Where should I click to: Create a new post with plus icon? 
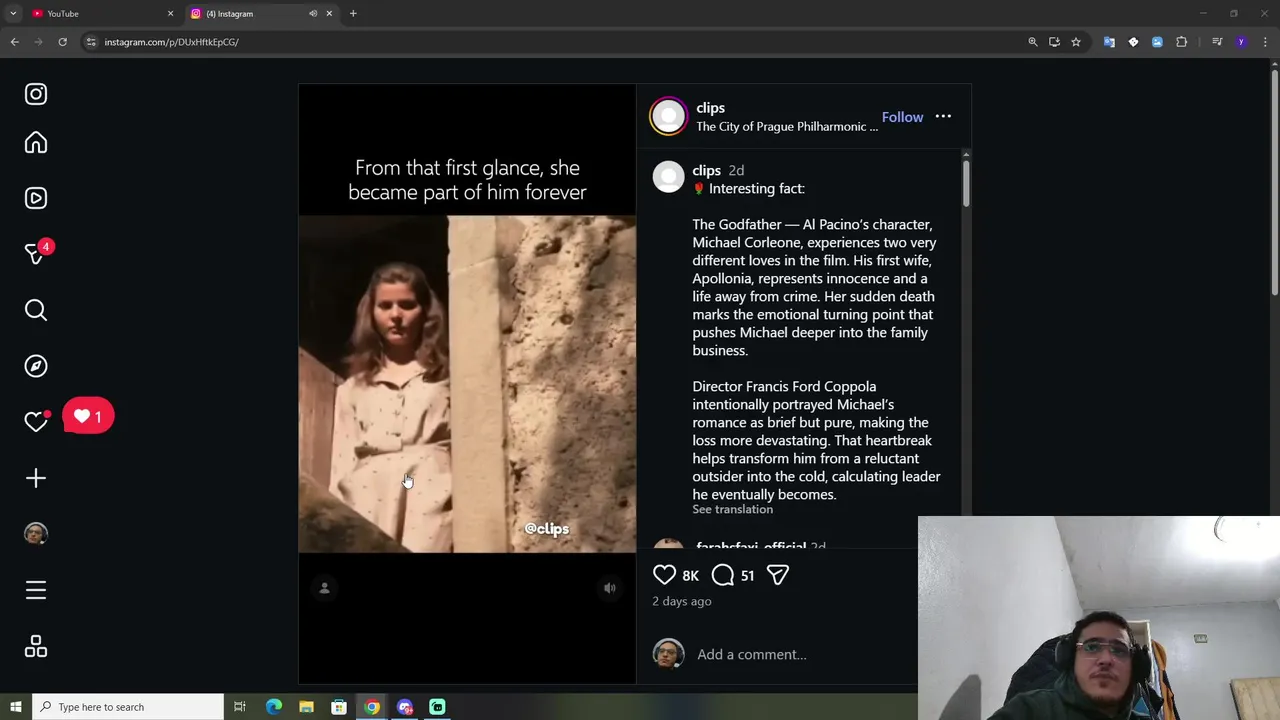pyautogui.click(x=36, y=478)
